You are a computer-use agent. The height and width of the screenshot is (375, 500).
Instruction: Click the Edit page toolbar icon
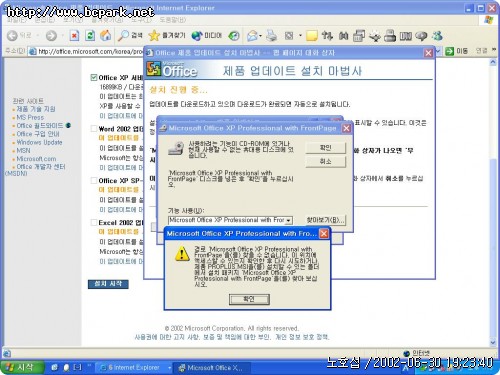(289, 36)
